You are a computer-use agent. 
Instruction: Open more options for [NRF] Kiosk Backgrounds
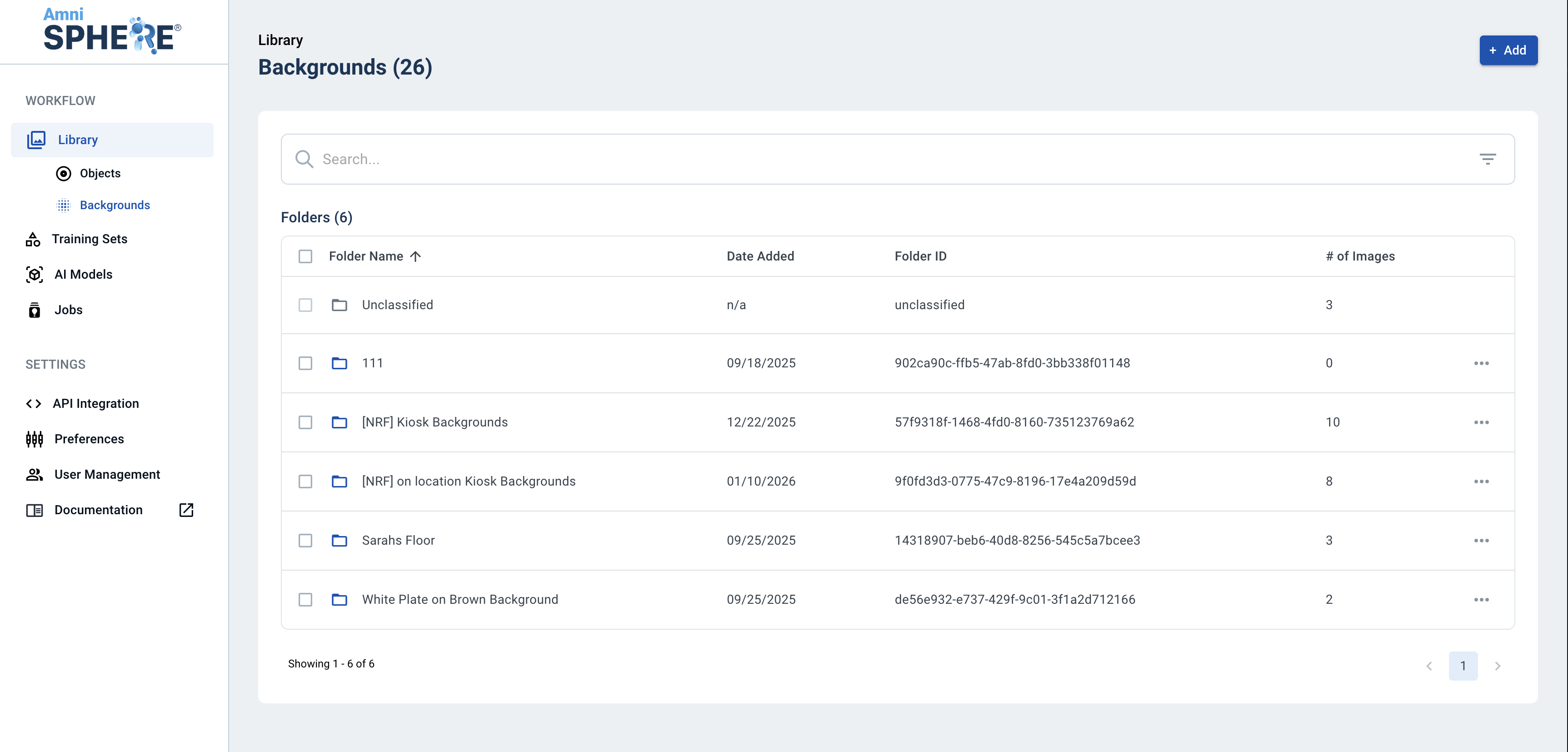click(x=1481, y=422)
